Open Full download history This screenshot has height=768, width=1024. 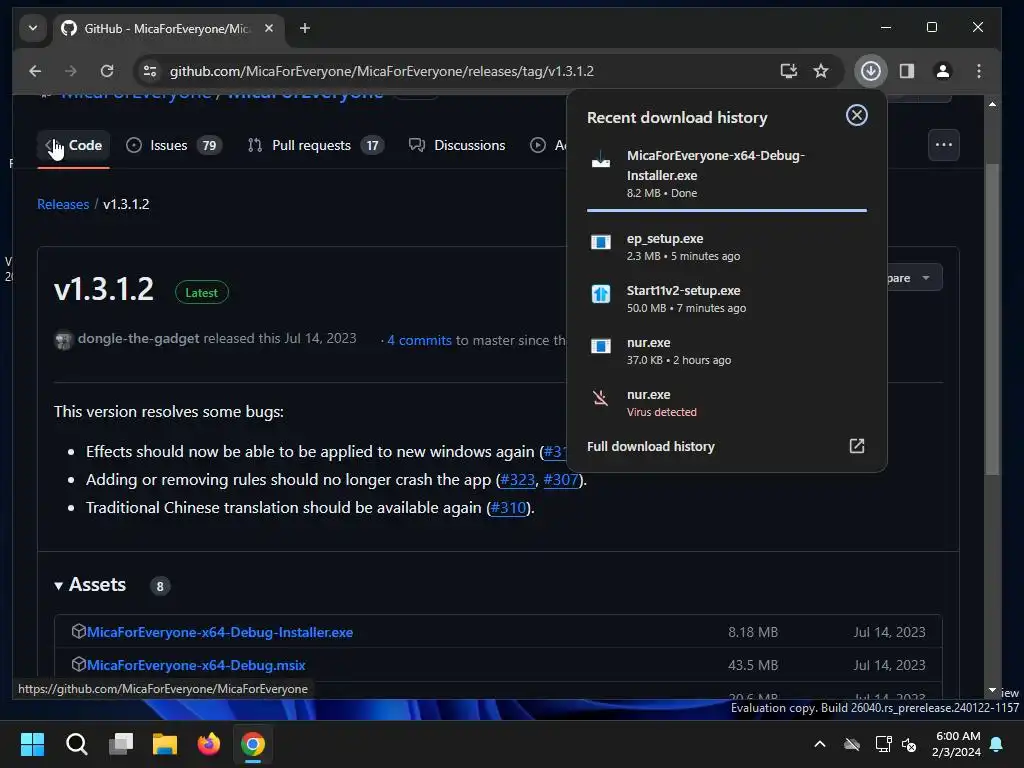click(650, 447)
